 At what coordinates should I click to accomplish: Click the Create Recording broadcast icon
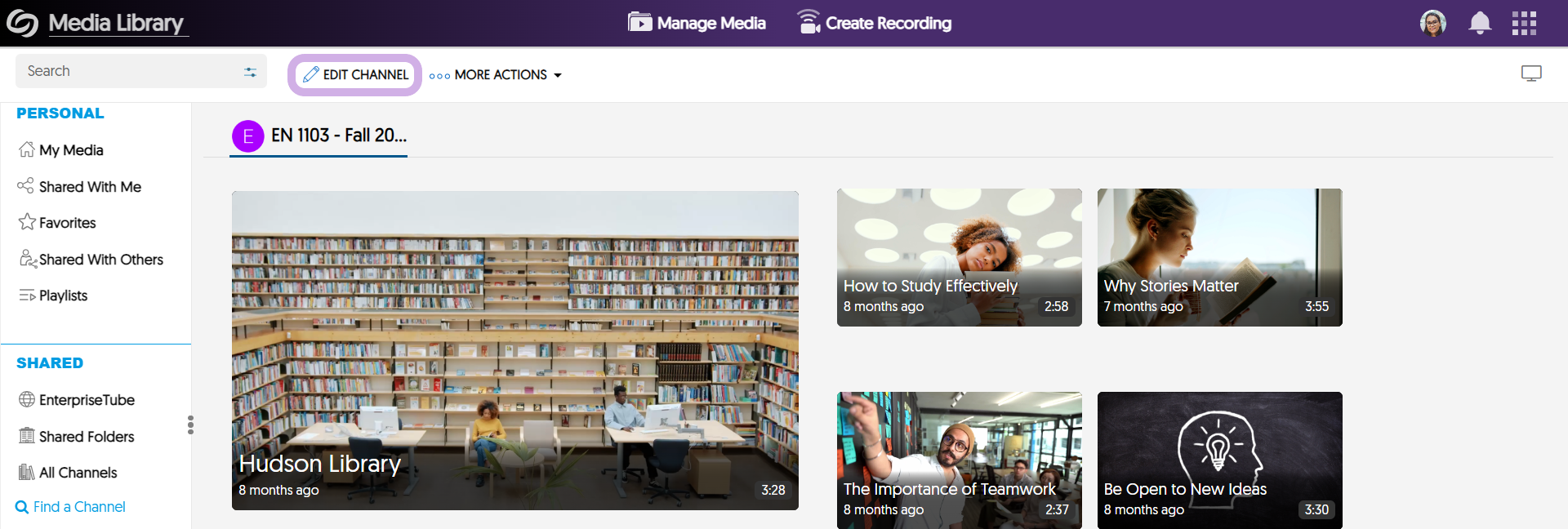point(808,22)
